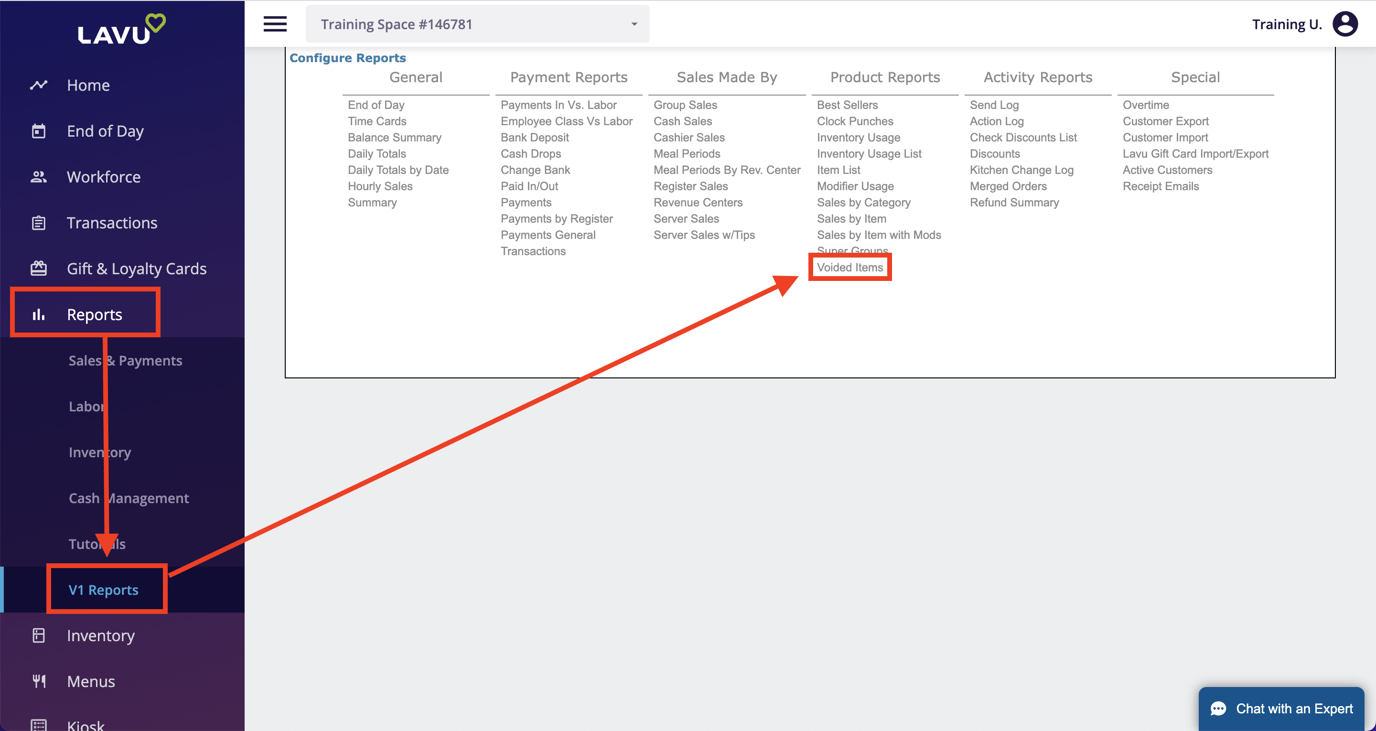Click the Gift & Loyalty Cards icon
Screen dimensions: 1376x731
tap(39, 268)
